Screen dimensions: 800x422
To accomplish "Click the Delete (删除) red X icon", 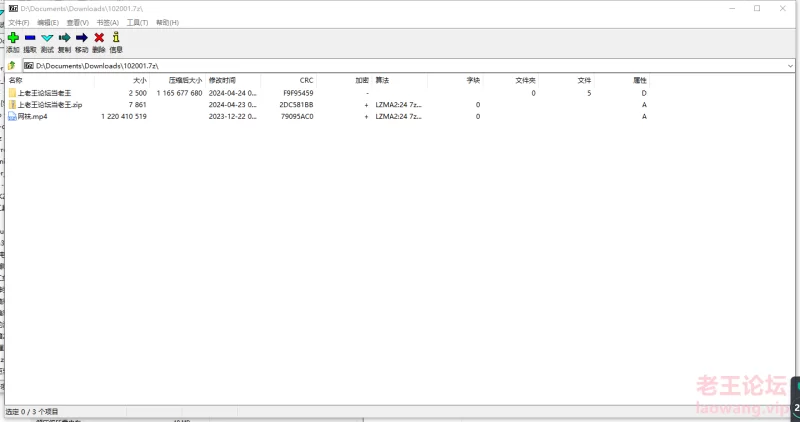I will [x=98, y=38].
